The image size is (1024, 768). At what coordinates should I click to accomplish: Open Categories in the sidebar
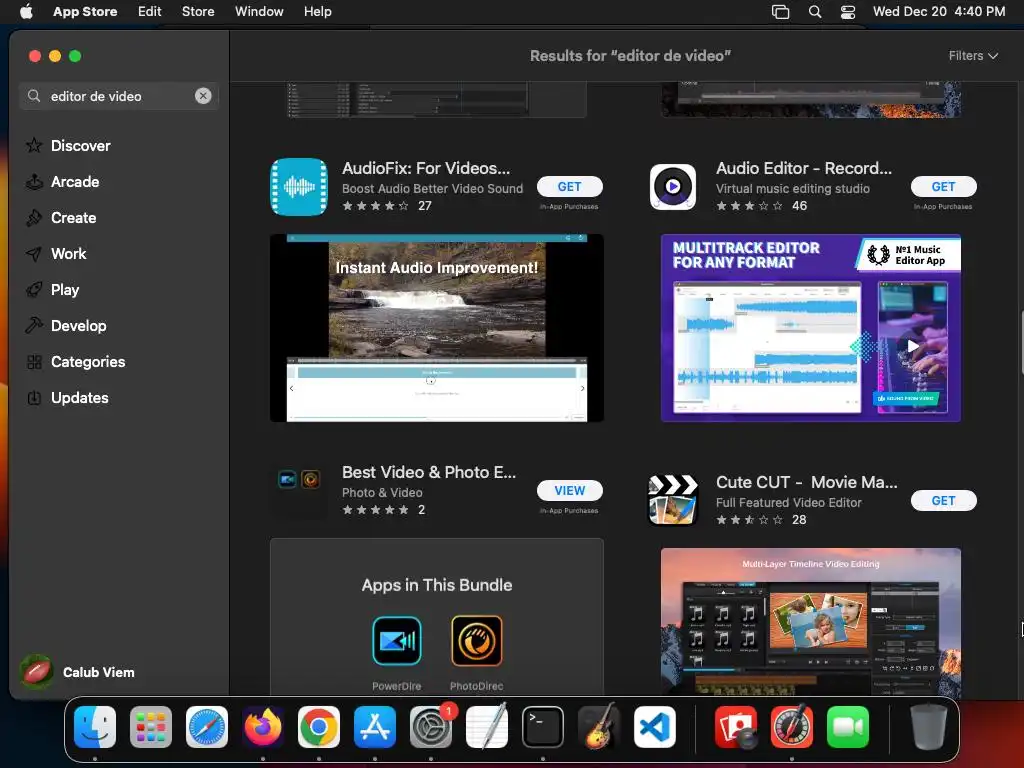coord(75,362)
